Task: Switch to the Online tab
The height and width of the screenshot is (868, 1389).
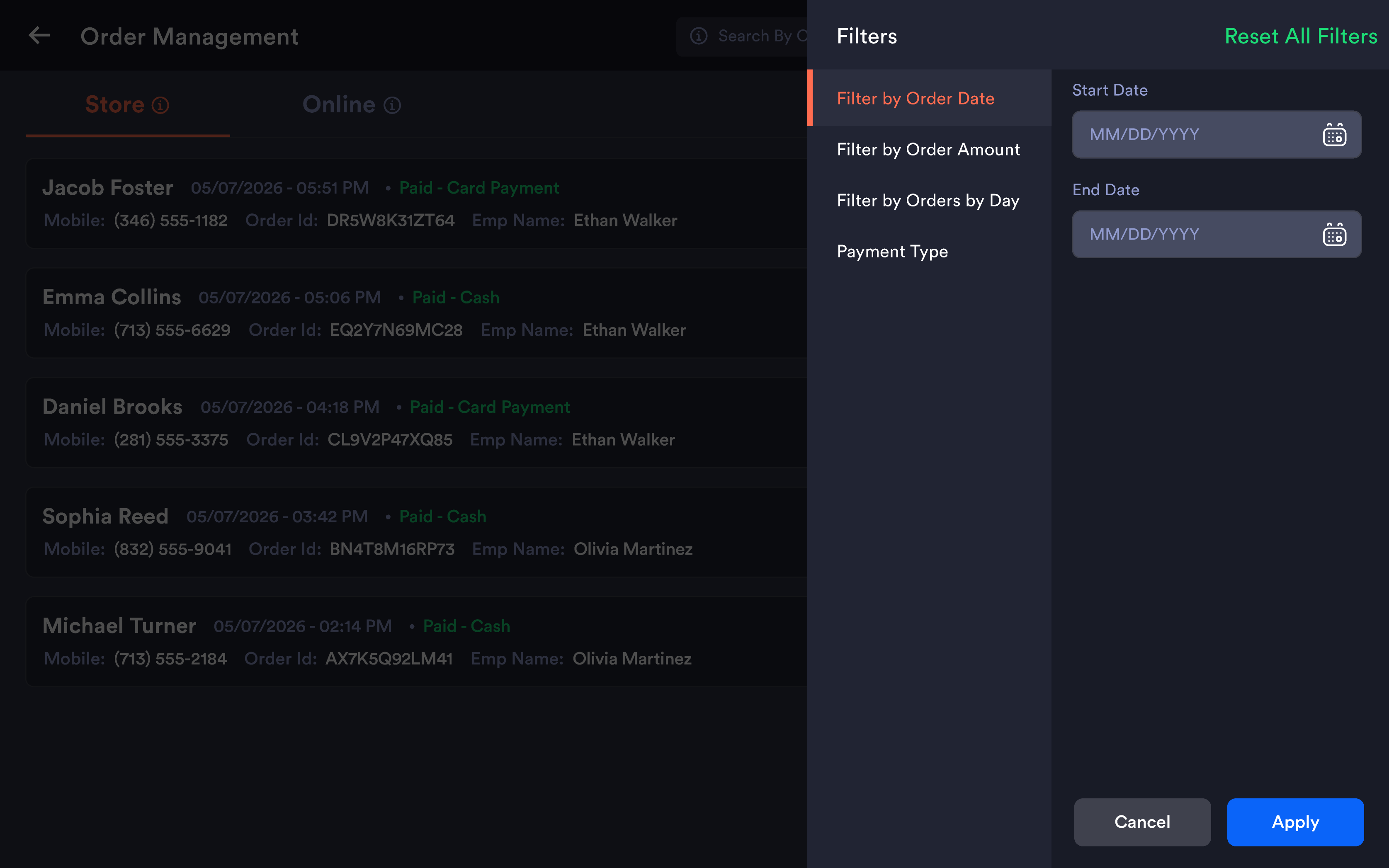Action: click(352, 105)
